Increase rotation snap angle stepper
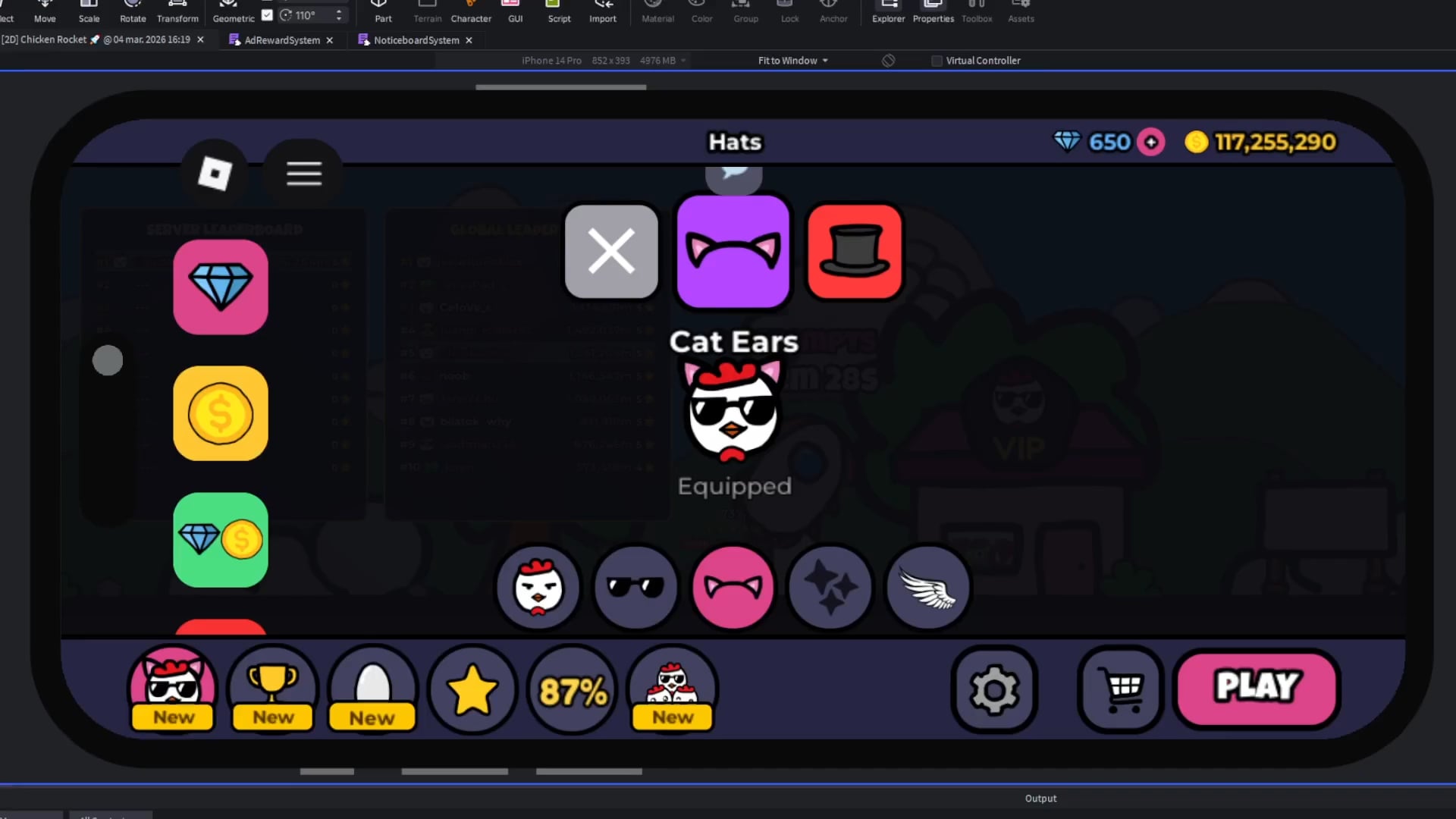 click(x=339, y=11)
